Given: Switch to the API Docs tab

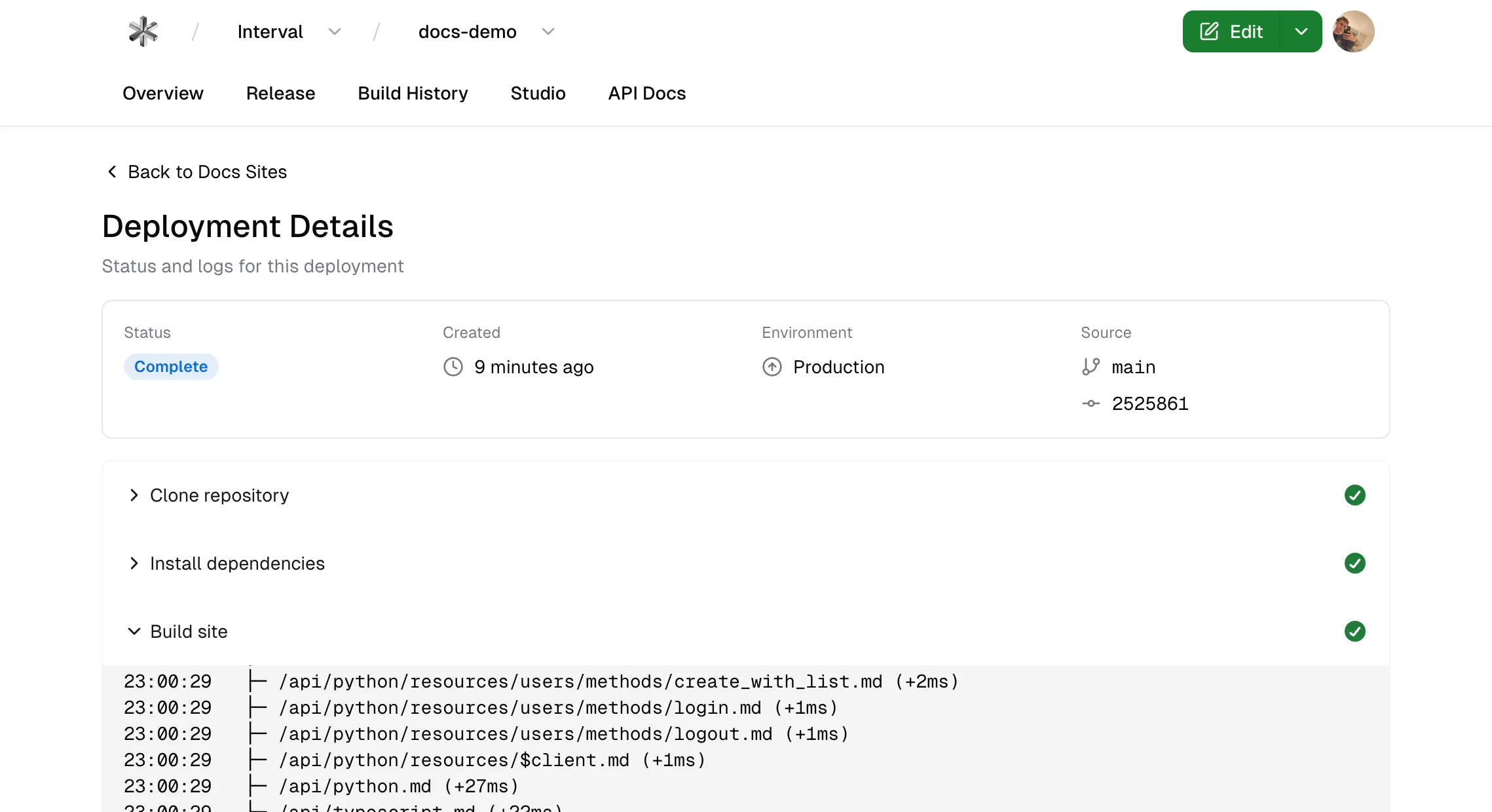Looking at the screenshot, I should point(646,93).
